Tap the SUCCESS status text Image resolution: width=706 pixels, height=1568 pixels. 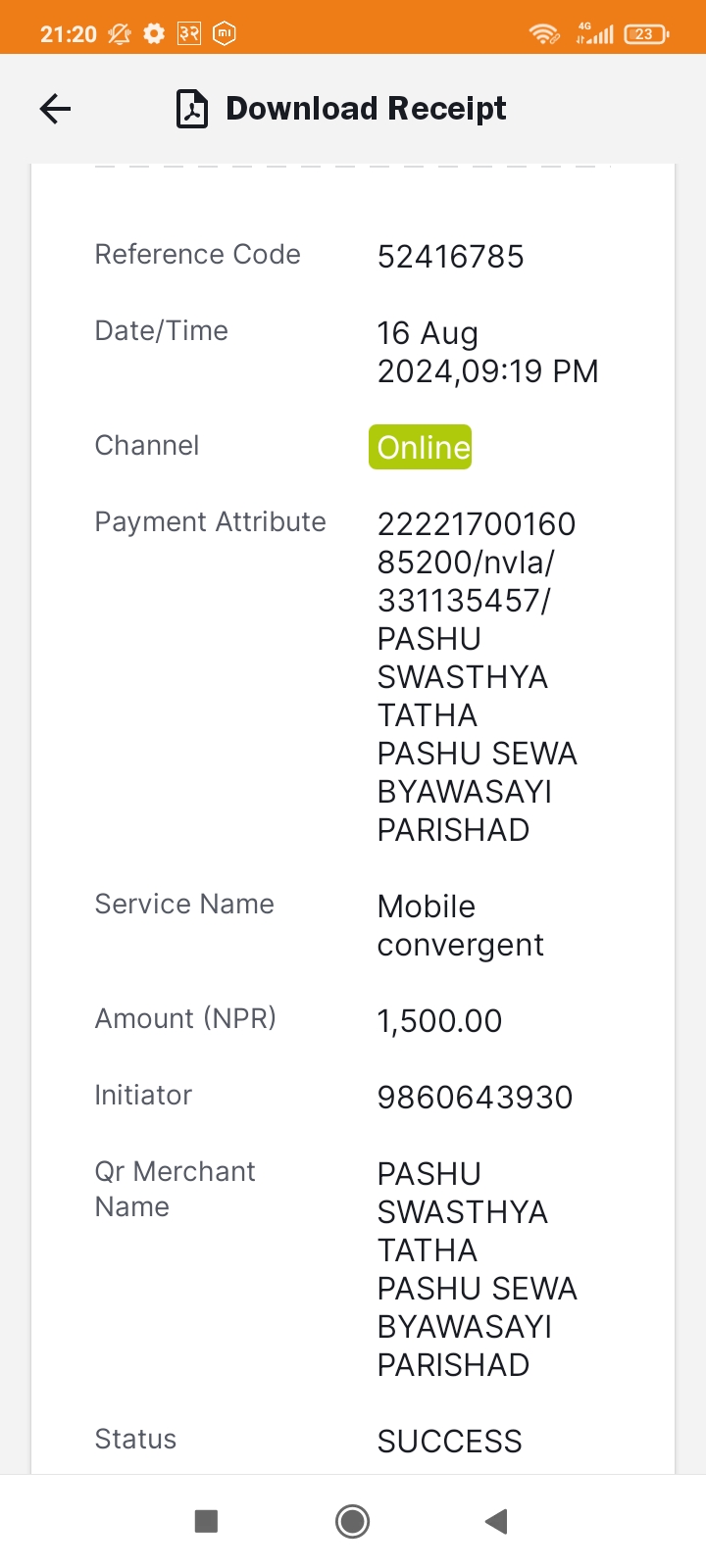450,1442
